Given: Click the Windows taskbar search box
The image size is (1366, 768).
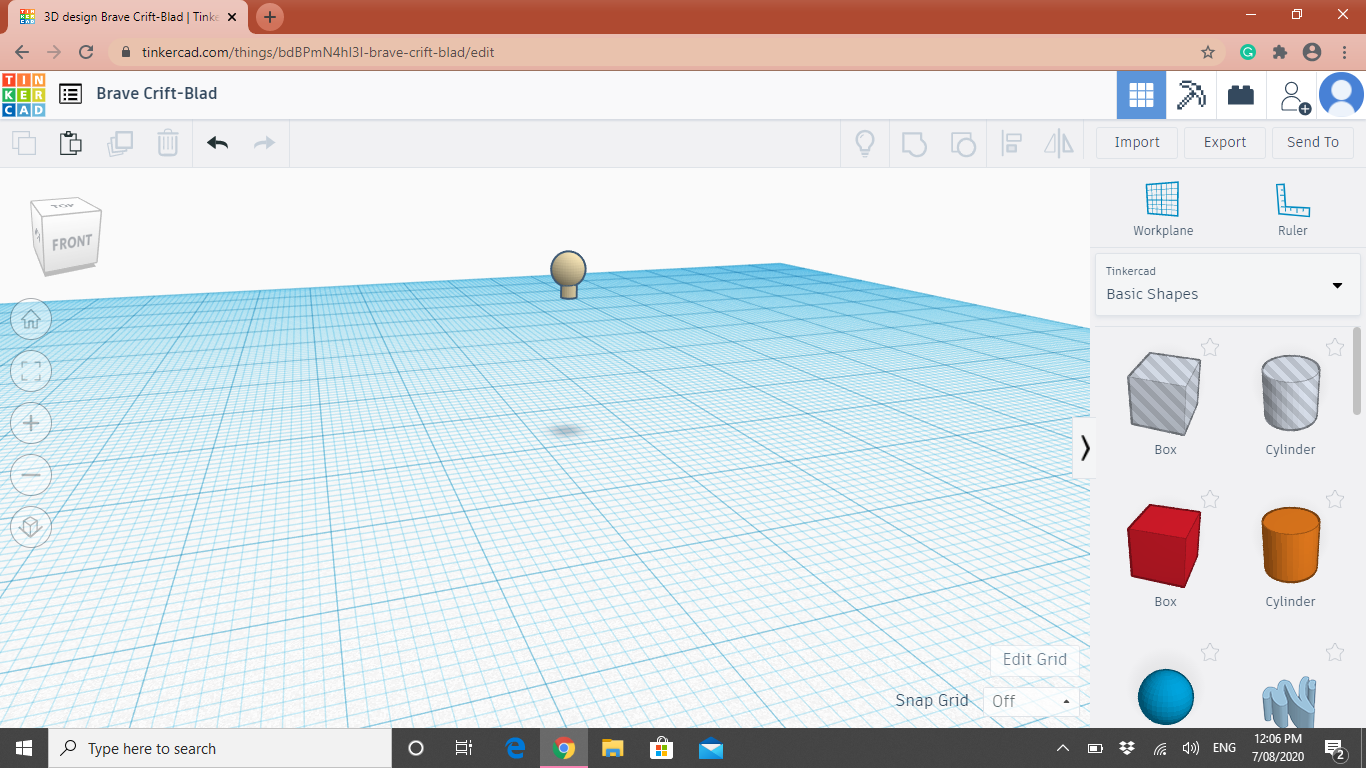Looking at the screenshot, I should [220, 748].
